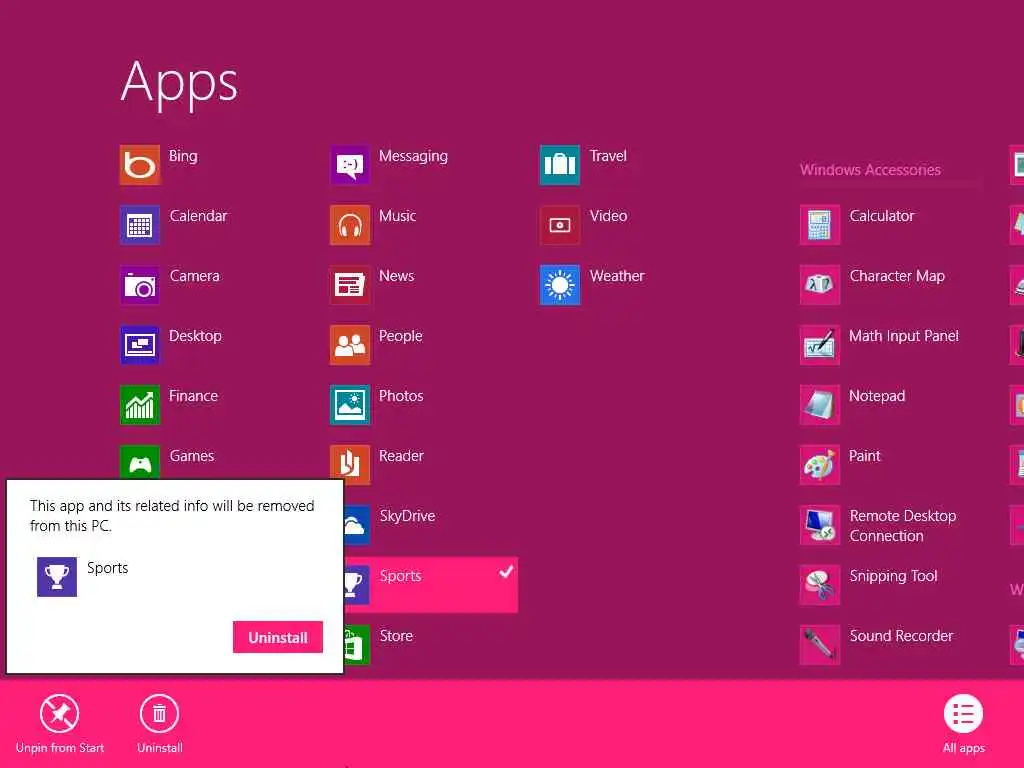1024x768 pixels.
Task: Click the Character Map text label
Action: pos(897,276)
